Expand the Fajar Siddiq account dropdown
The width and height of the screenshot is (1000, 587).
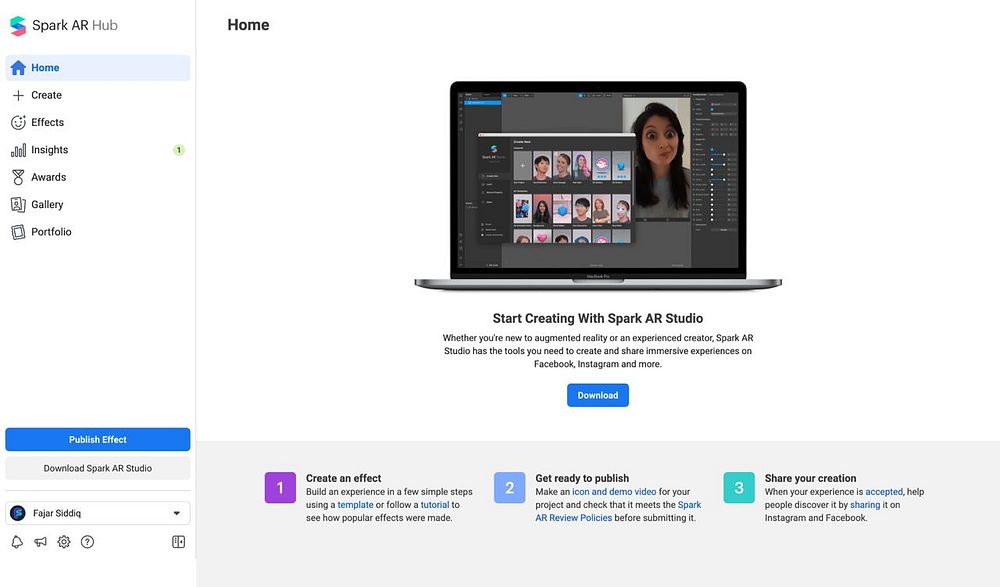coord(98,513)
